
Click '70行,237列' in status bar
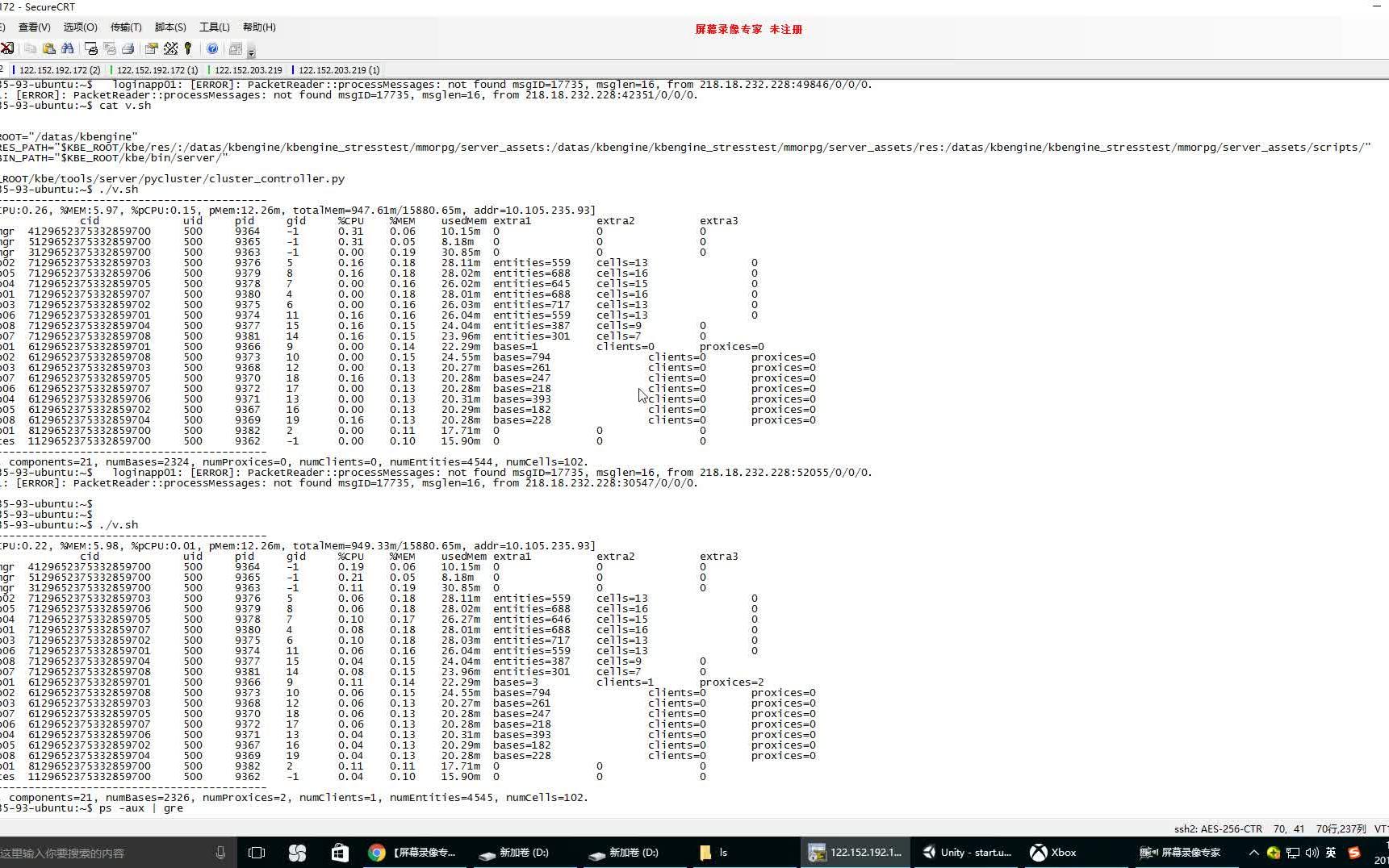click(1341, 828)
